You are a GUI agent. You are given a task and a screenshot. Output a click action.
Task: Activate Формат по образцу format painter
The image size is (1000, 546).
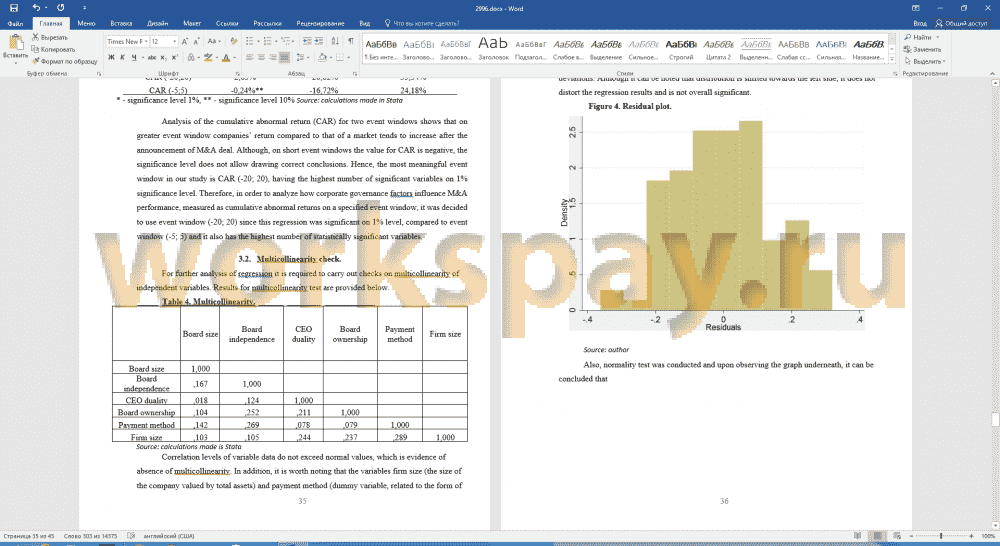(64, 61)
